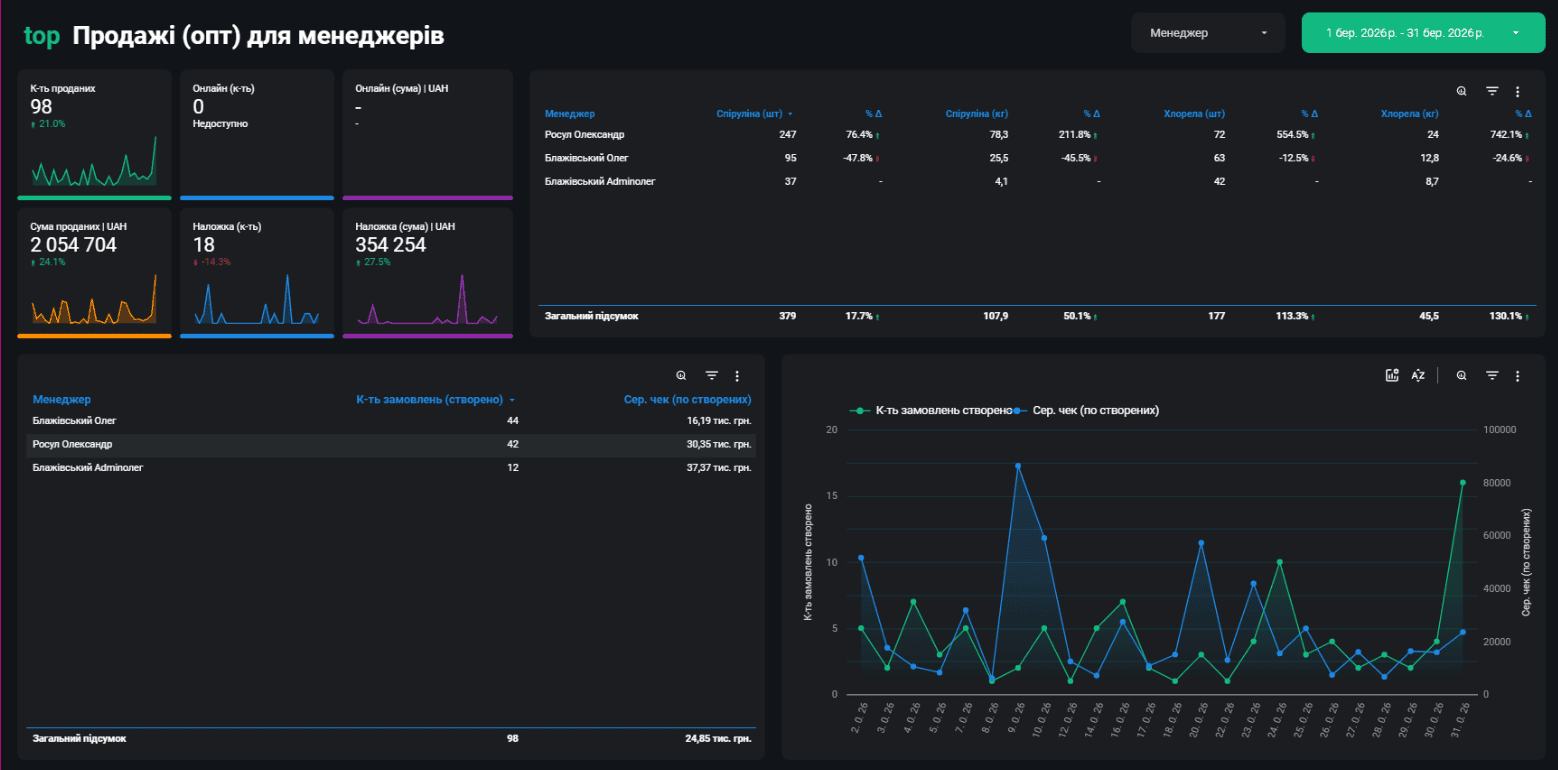
Task: Select Блажівський Олег row in the orders table
Action: (x=391, y=421)
